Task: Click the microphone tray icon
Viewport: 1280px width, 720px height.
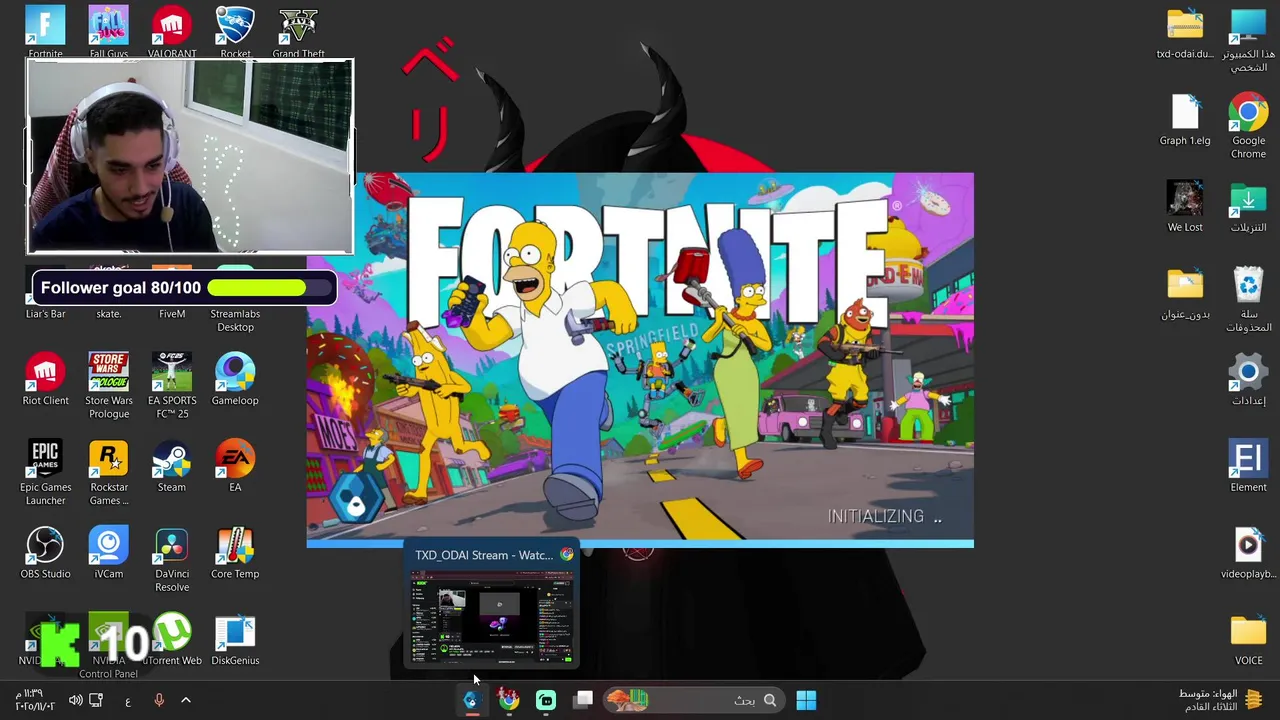Action: [x=158, y=700]
